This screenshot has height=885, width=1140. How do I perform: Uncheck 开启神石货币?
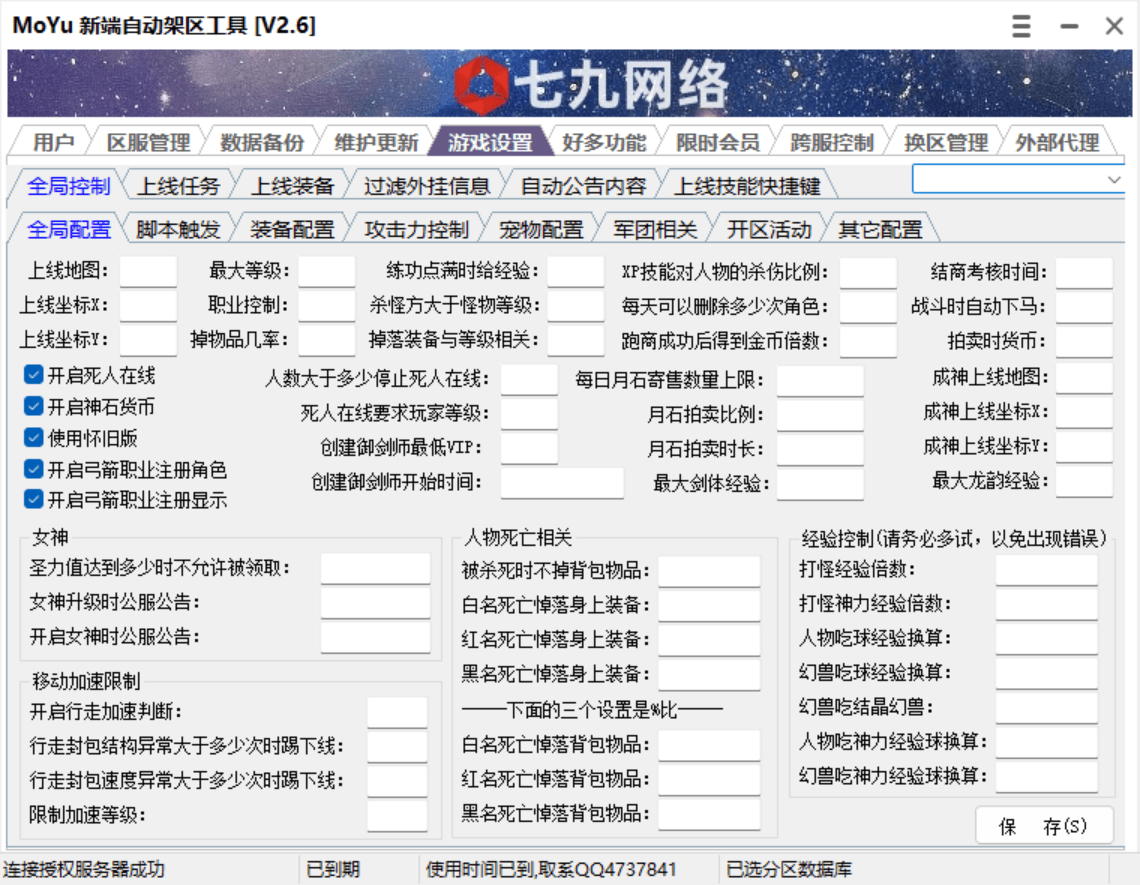(33, 404)
